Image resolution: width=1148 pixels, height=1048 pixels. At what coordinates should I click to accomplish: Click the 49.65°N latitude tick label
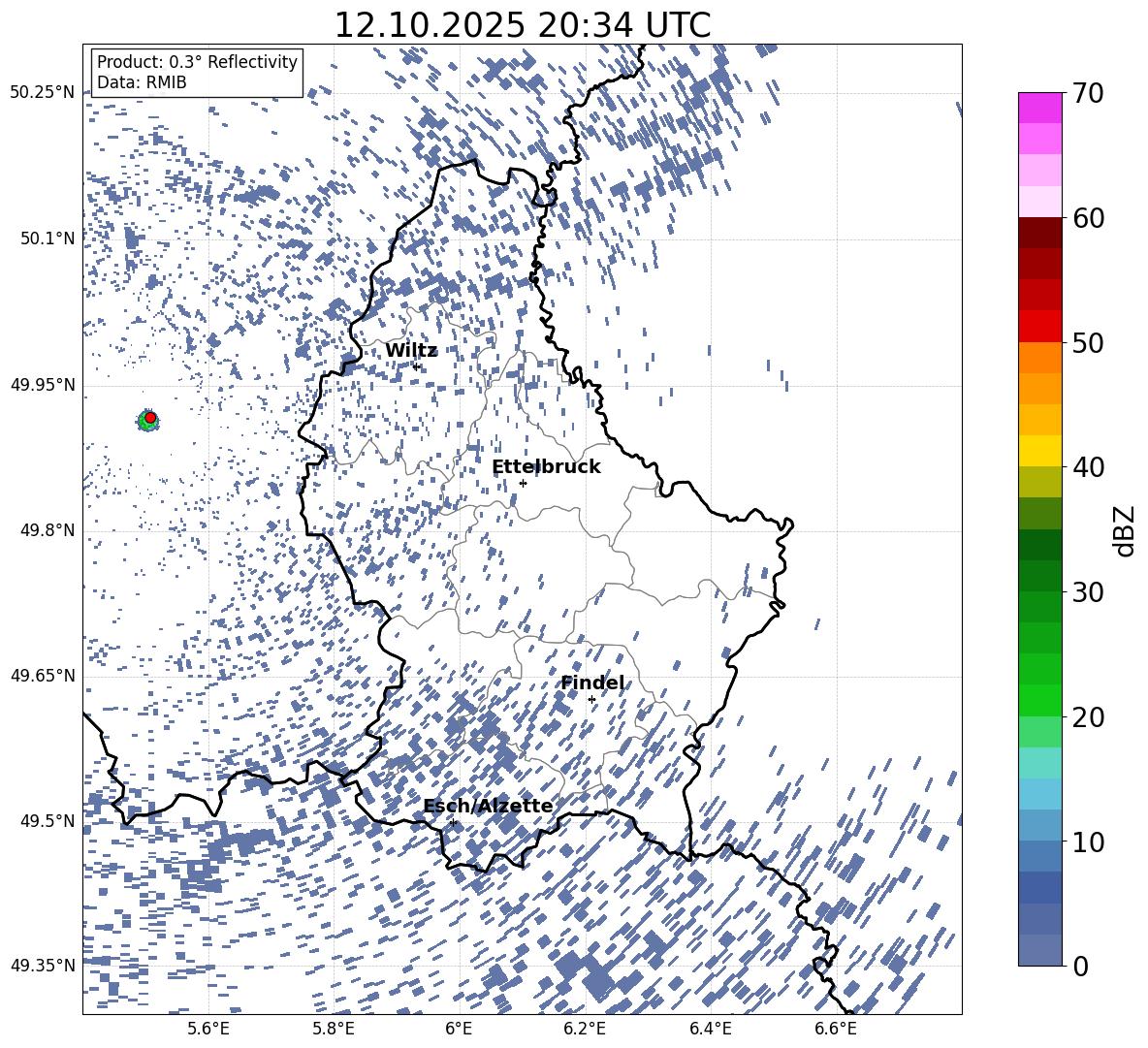pos(43,676)
